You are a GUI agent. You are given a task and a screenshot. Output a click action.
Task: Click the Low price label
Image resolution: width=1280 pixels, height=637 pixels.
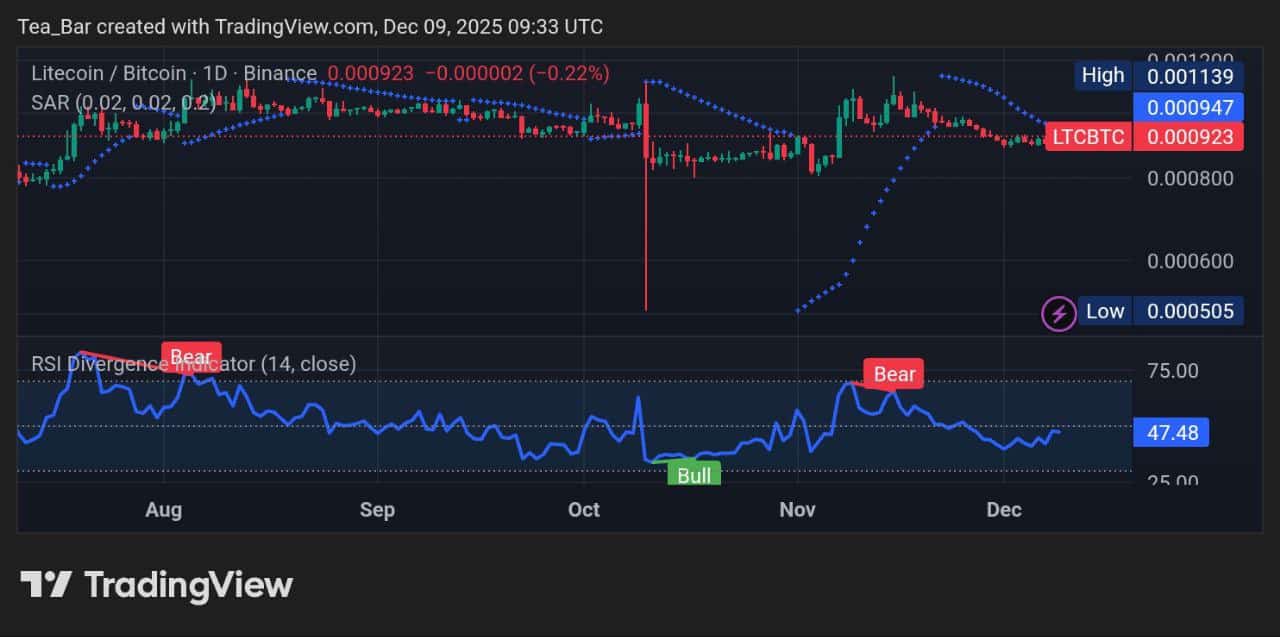click(1105, 311)
